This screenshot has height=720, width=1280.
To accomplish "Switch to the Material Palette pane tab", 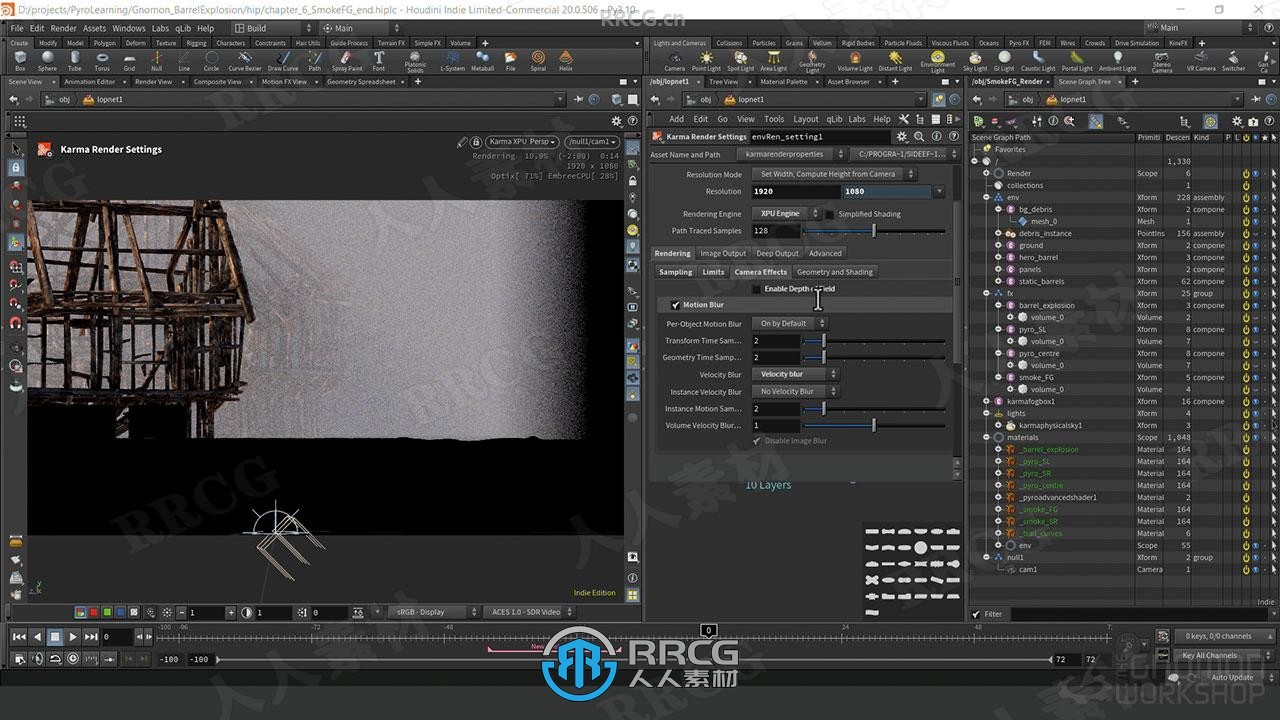I will [x=784, y=82].
